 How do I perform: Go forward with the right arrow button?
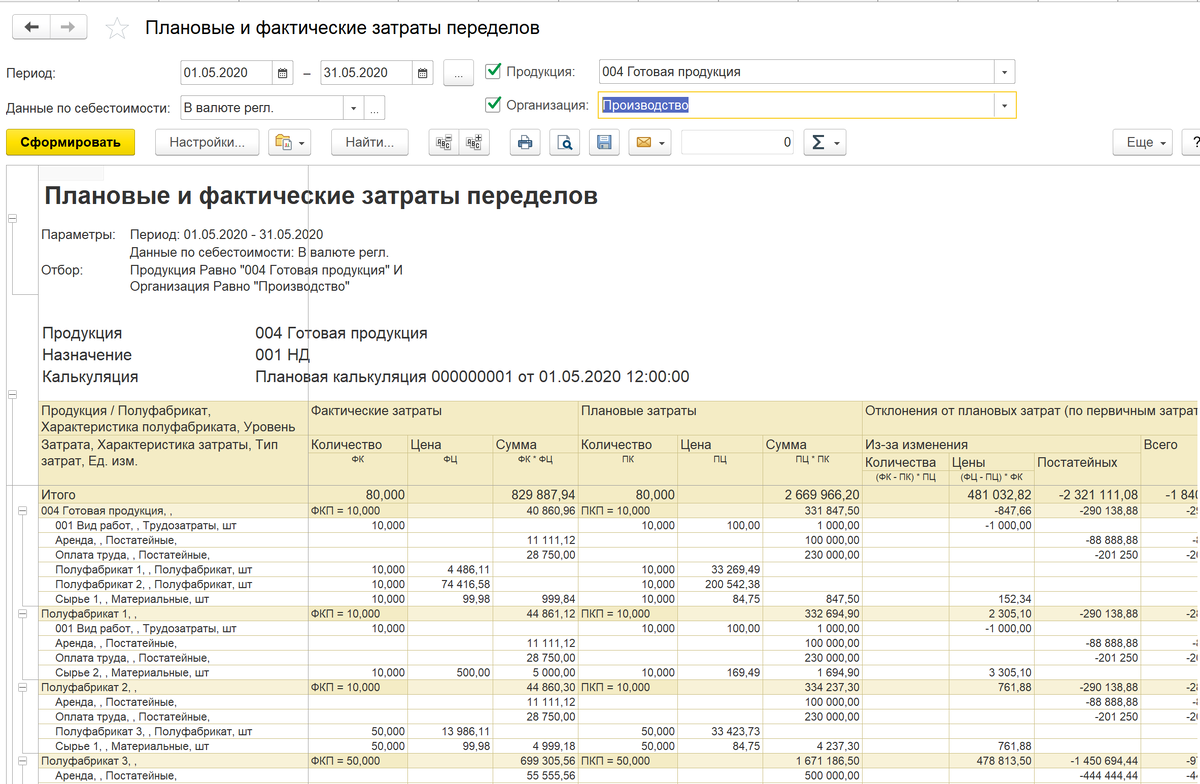pyautogui.click(x=68, y=27)
